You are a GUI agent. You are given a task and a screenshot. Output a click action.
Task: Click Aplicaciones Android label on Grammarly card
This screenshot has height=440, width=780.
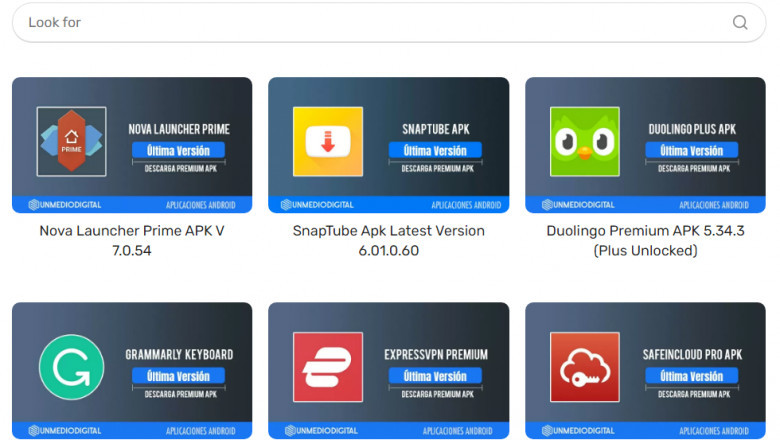(x=200, y=431)
